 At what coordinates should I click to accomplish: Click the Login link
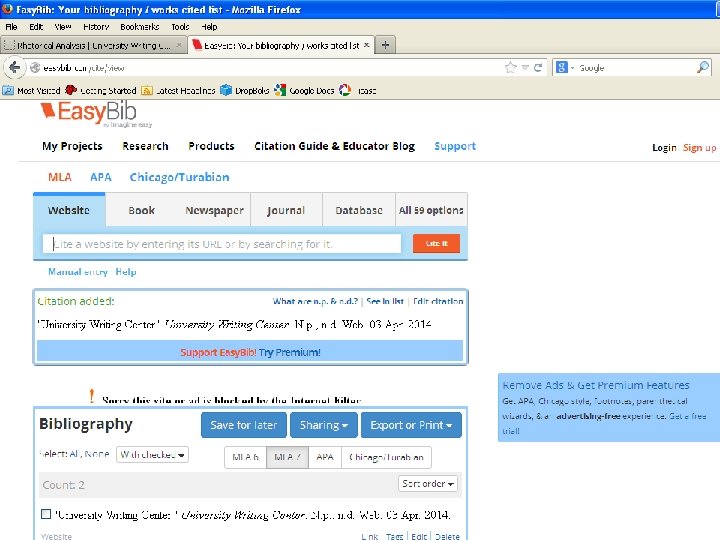coord(664,148)
